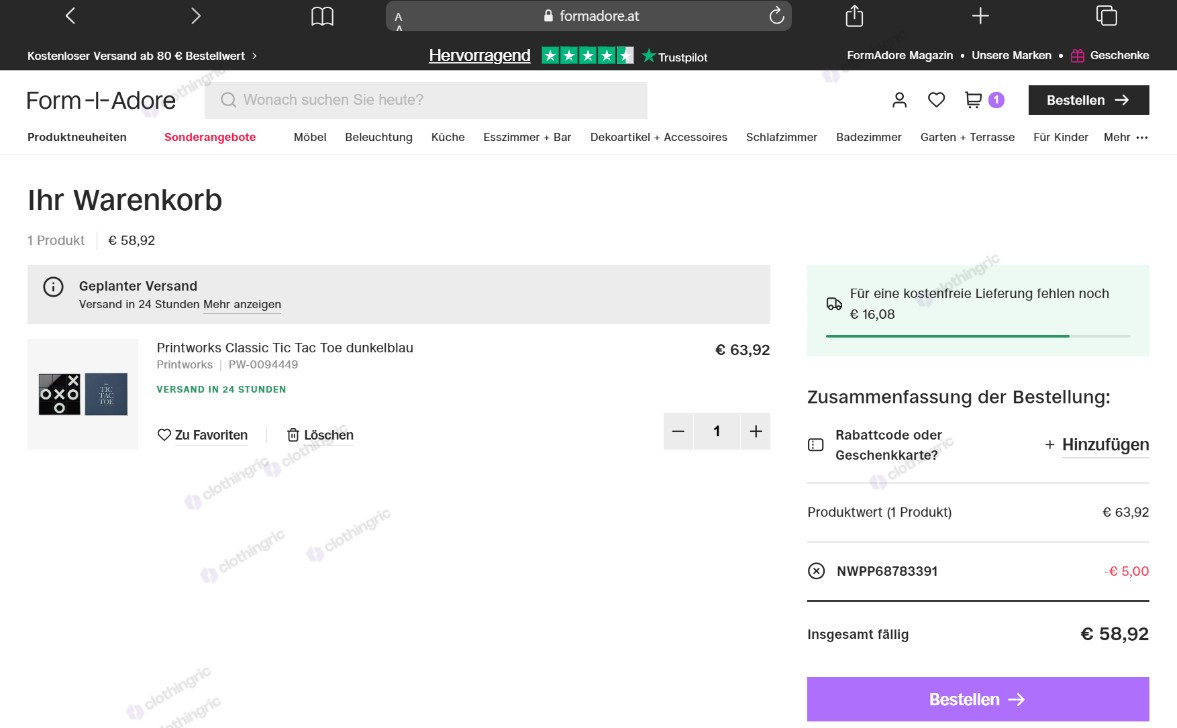1177x728 pixels.
Task: Open Unsere Marken link
Action: click(x=1011, y=56)
